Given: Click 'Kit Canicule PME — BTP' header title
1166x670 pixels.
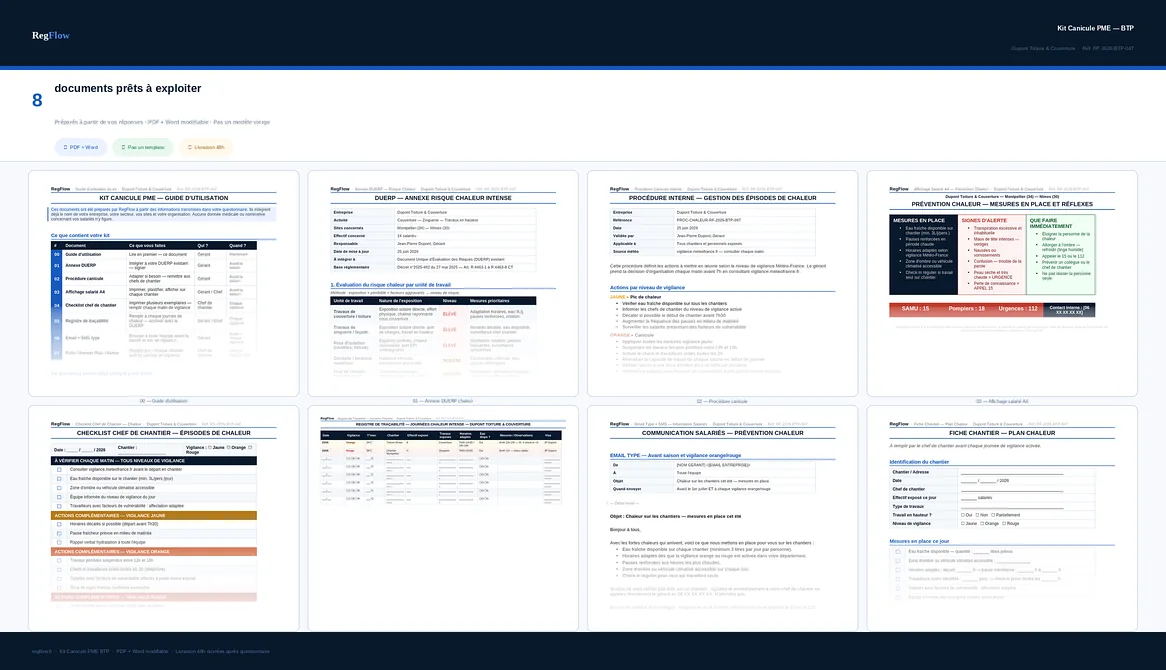Looking at the screenshot, I should [x=1095, y=28].
